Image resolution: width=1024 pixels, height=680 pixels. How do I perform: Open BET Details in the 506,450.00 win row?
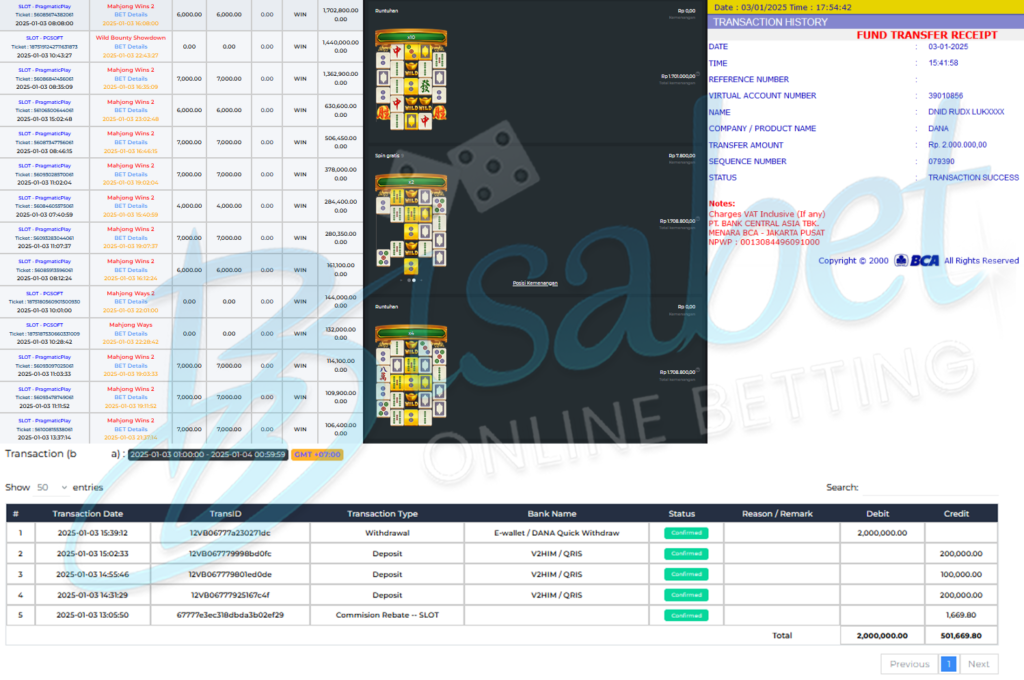(131, 142)
